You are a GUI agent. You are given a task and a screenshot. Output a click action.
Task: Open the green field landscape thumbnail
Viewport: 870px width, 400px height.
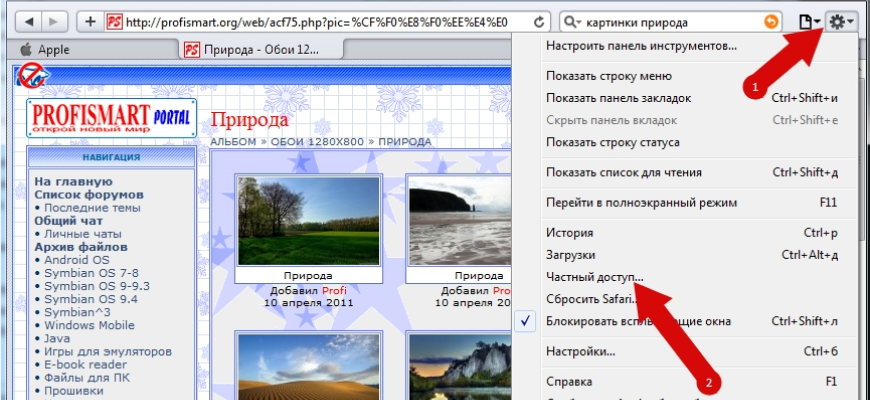click(308, 221)
